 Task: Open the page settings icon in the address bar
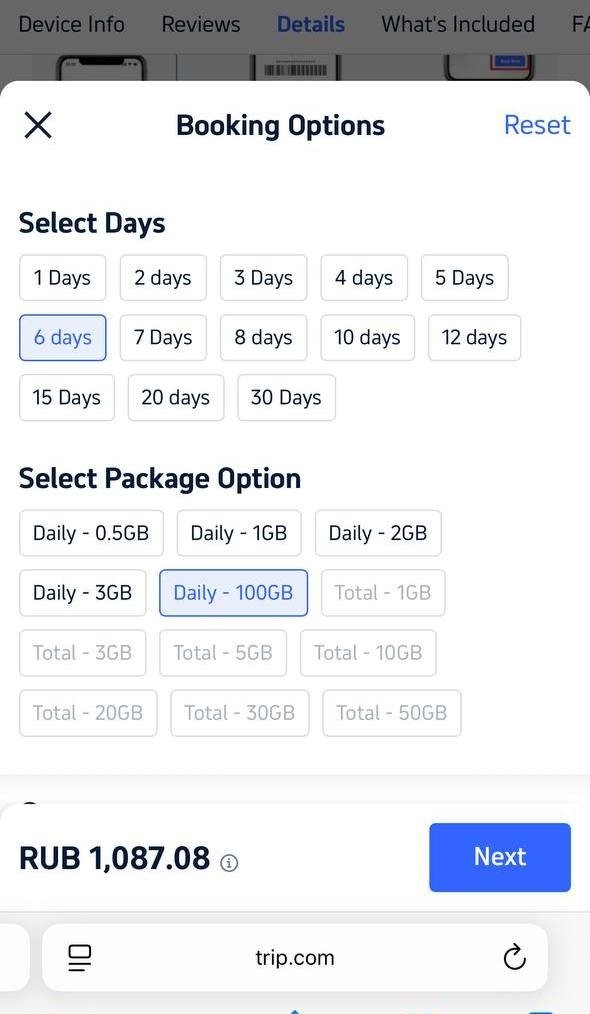click(80, 958)
